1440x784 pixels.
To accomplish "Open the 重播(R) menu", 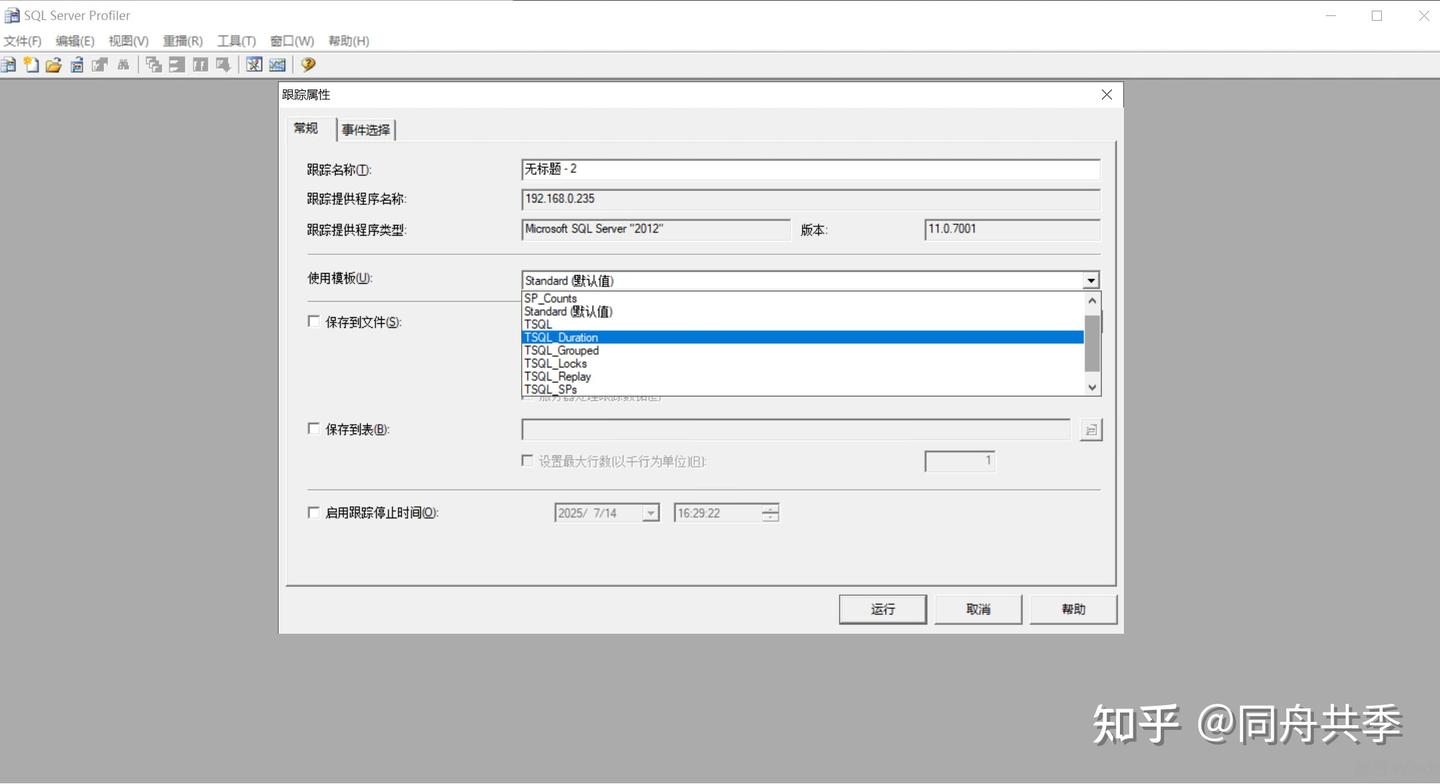I will pyautogui.click(x=183, y=41).
